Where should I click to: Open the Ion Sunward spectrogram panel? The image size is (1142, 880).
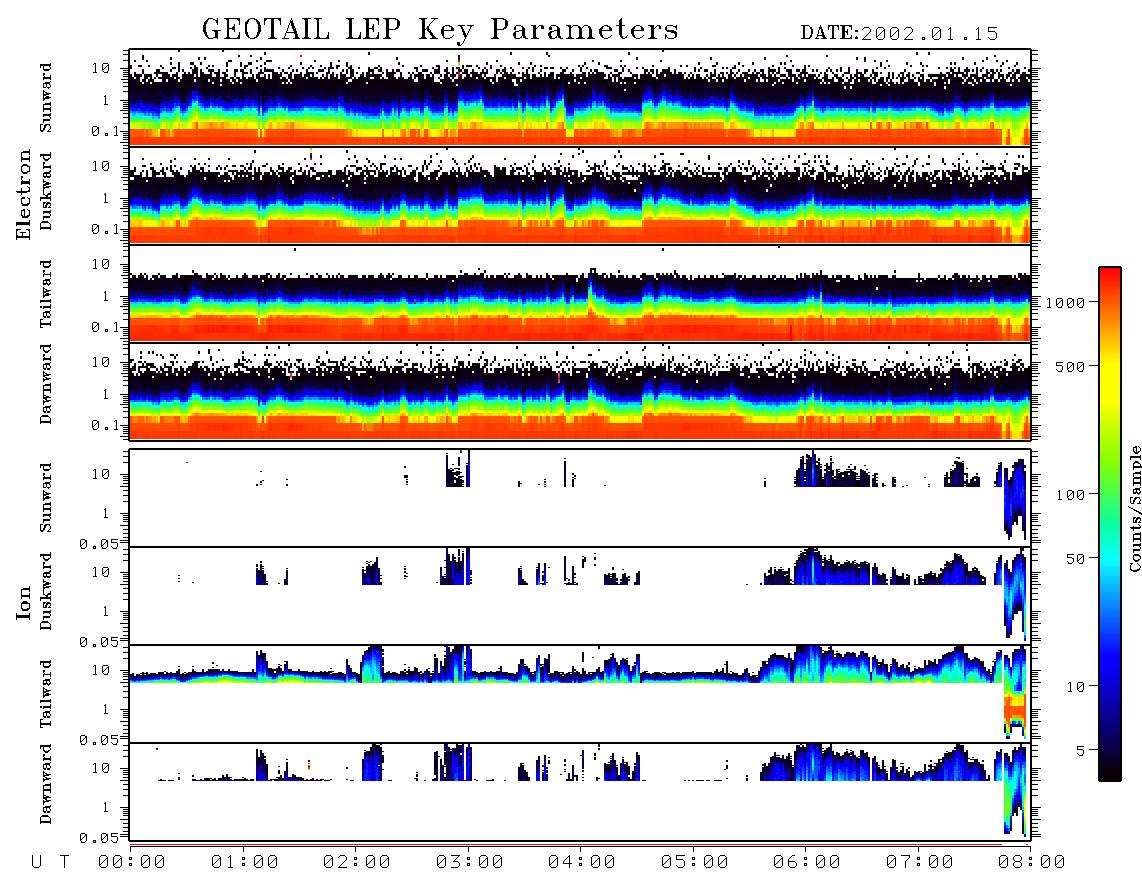pos(580,498)
